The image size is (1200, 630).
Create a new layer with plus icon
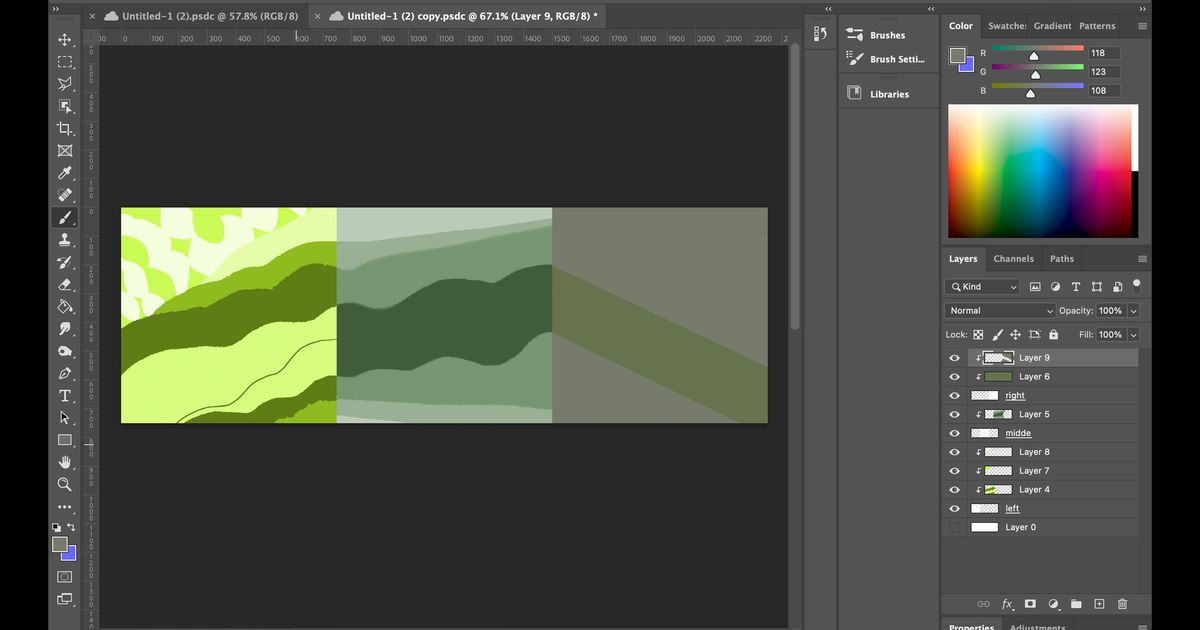[1099, 604]
